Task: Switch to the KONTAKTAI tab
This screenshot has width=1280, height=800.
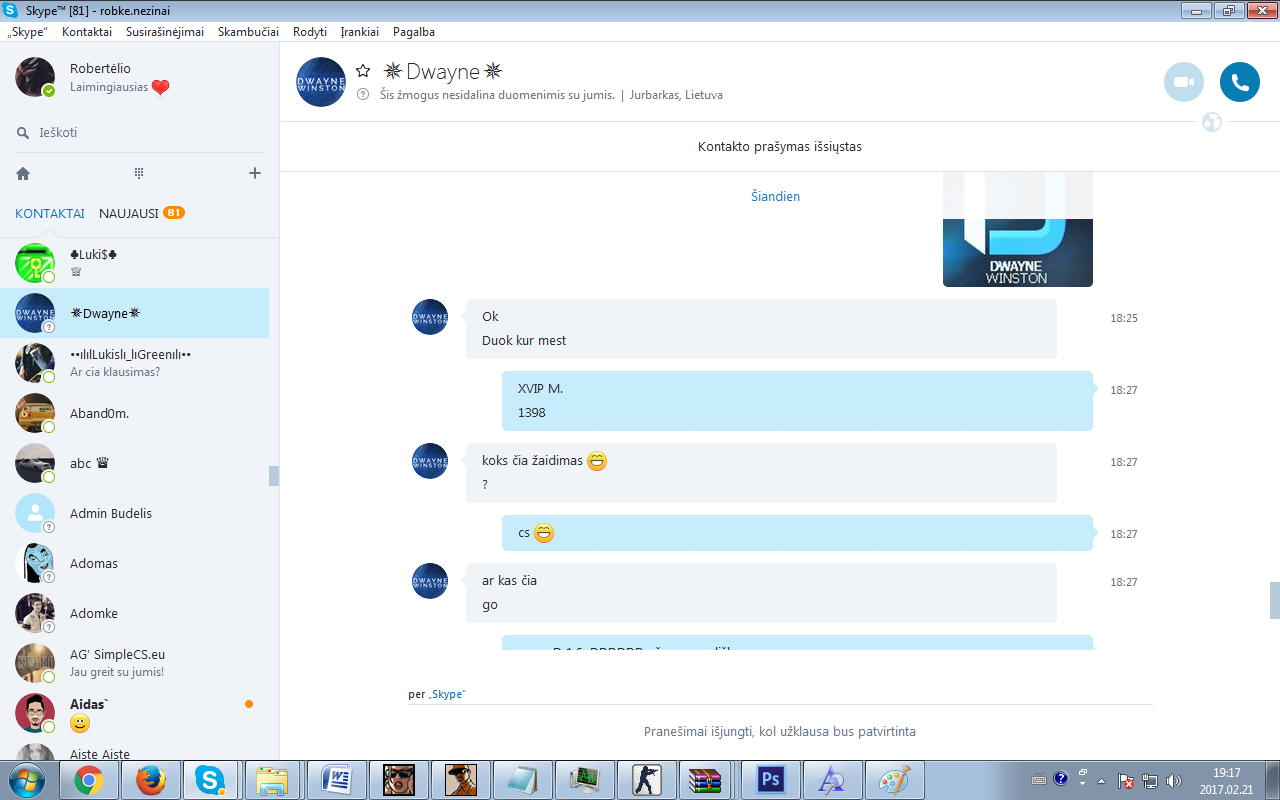Action: [x=50, y=213]
